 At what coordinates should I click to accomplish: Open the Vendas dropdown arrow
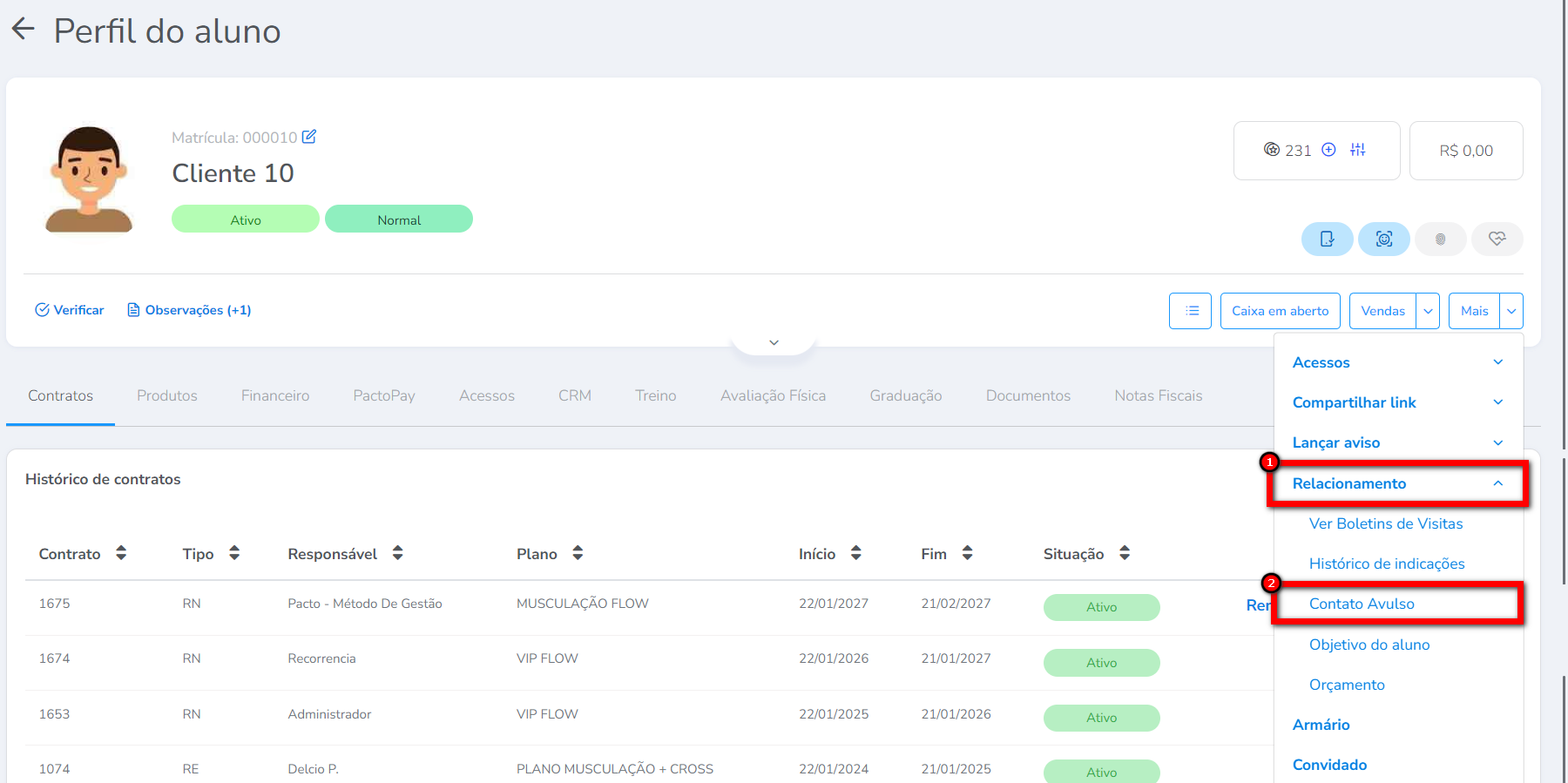(x=1428, y=311)
